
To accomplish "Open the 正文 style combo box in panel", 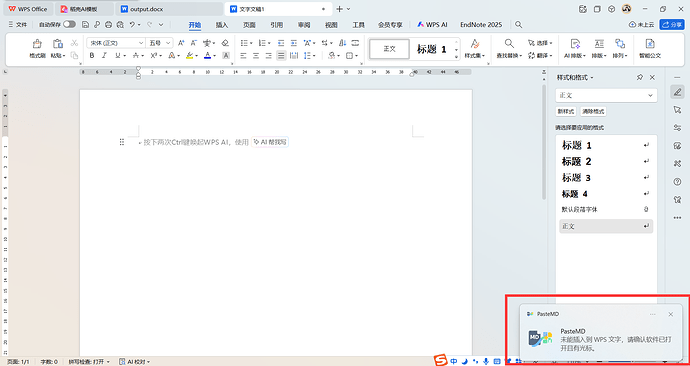I will (606, 95).
